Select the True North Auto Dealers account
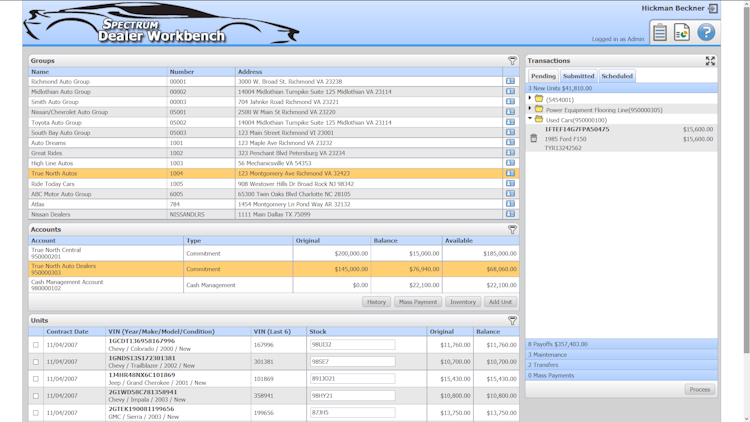This screenshot has height=422, width=750. pyautogui.click(x=274, y=269)
